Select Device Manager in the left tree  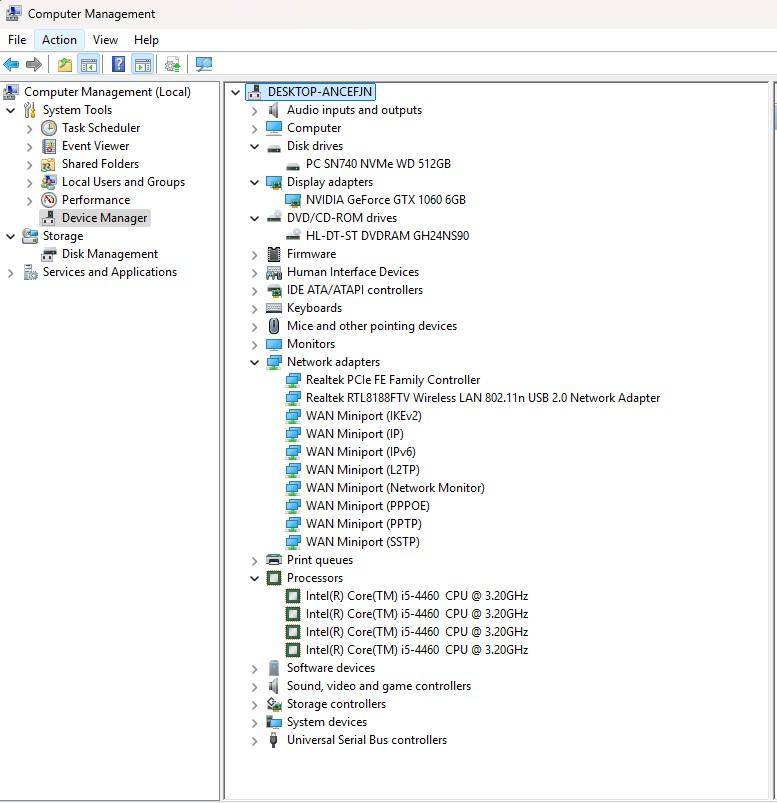pos(104,218)
